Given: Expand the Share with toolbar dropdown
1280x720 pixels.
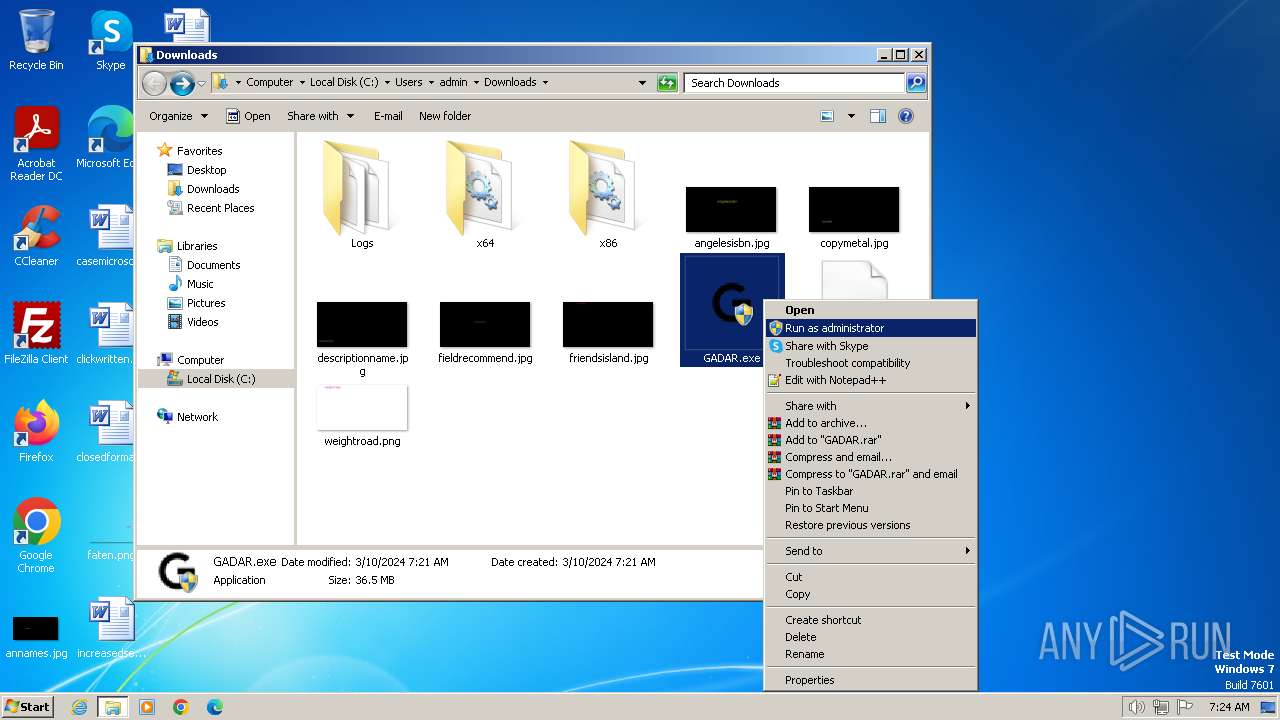Looking at the screenshot, I should click(x=321, y=116).
